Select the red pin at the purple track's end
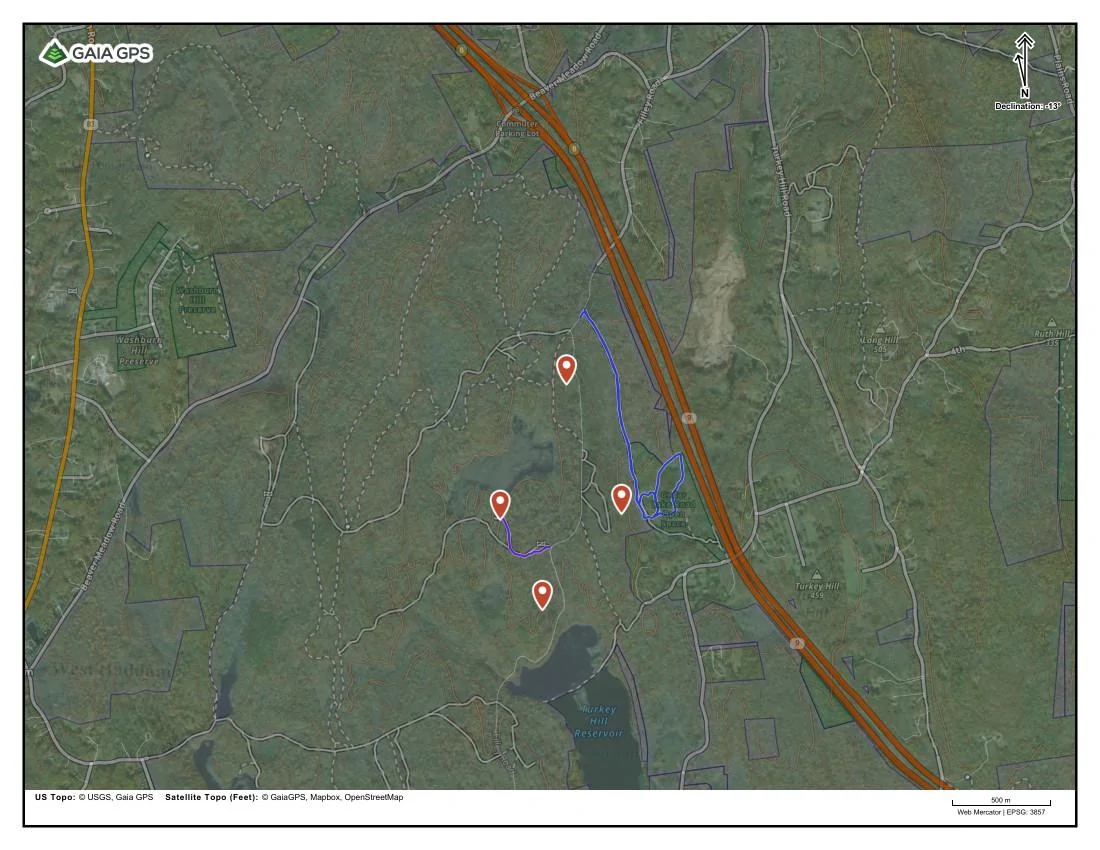Viewport: 1100px width, 850px height. pyautogui.click(x=499, y=504)
